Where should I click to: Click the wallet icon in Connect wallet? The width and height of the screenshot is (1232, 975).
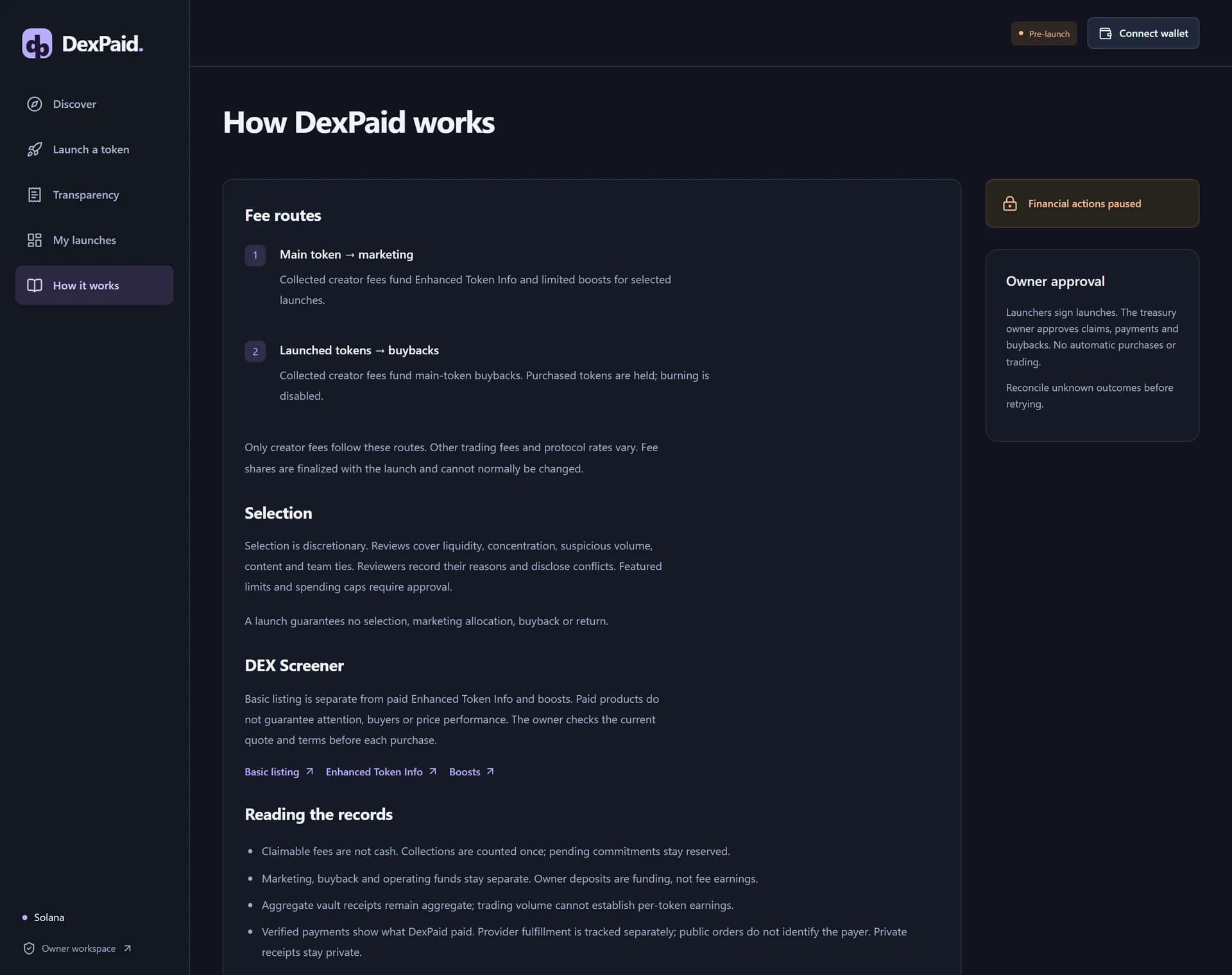tap(1105, 33)
